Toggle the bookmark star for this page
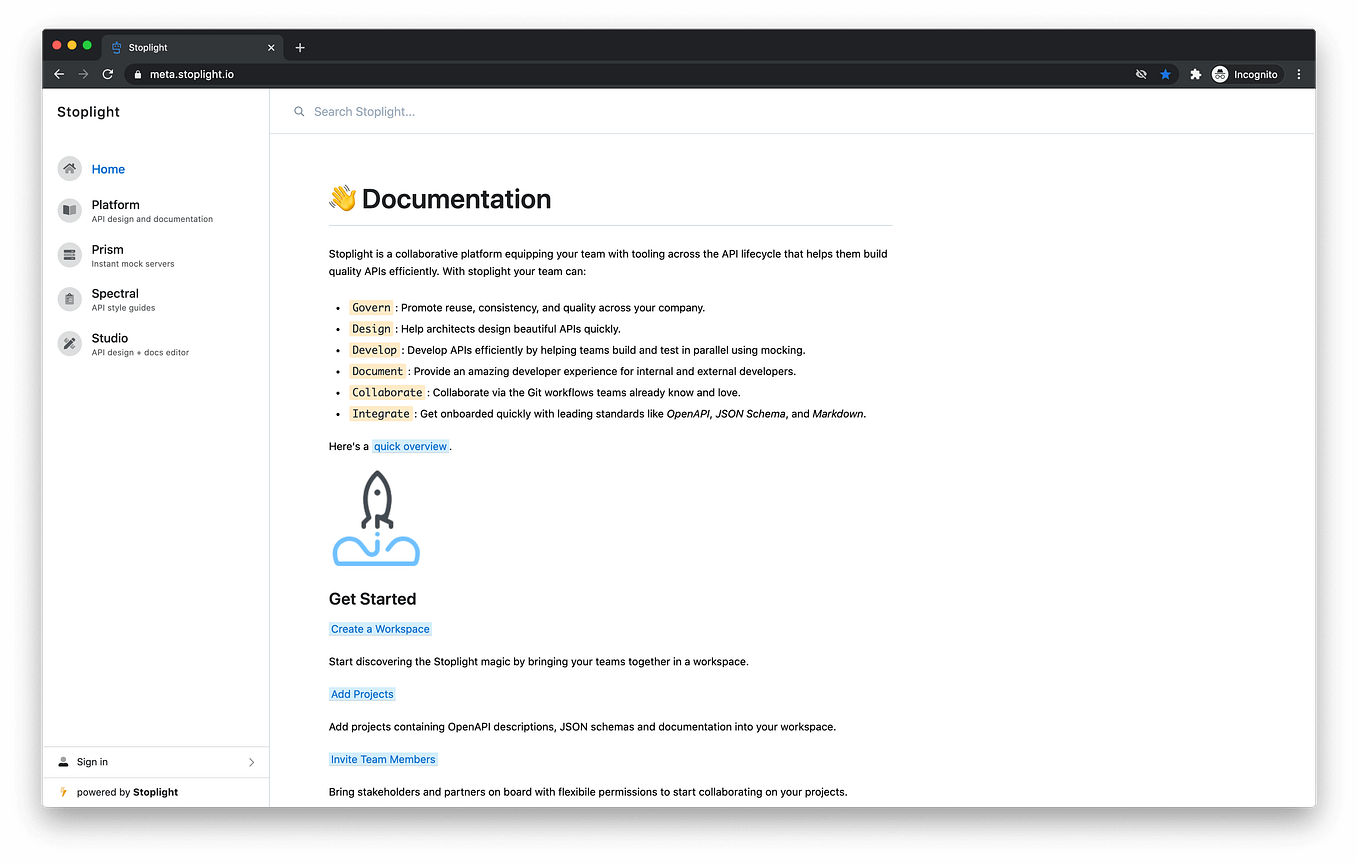The height and width of the screenshot is (863, 1358). click(1165, 73)
